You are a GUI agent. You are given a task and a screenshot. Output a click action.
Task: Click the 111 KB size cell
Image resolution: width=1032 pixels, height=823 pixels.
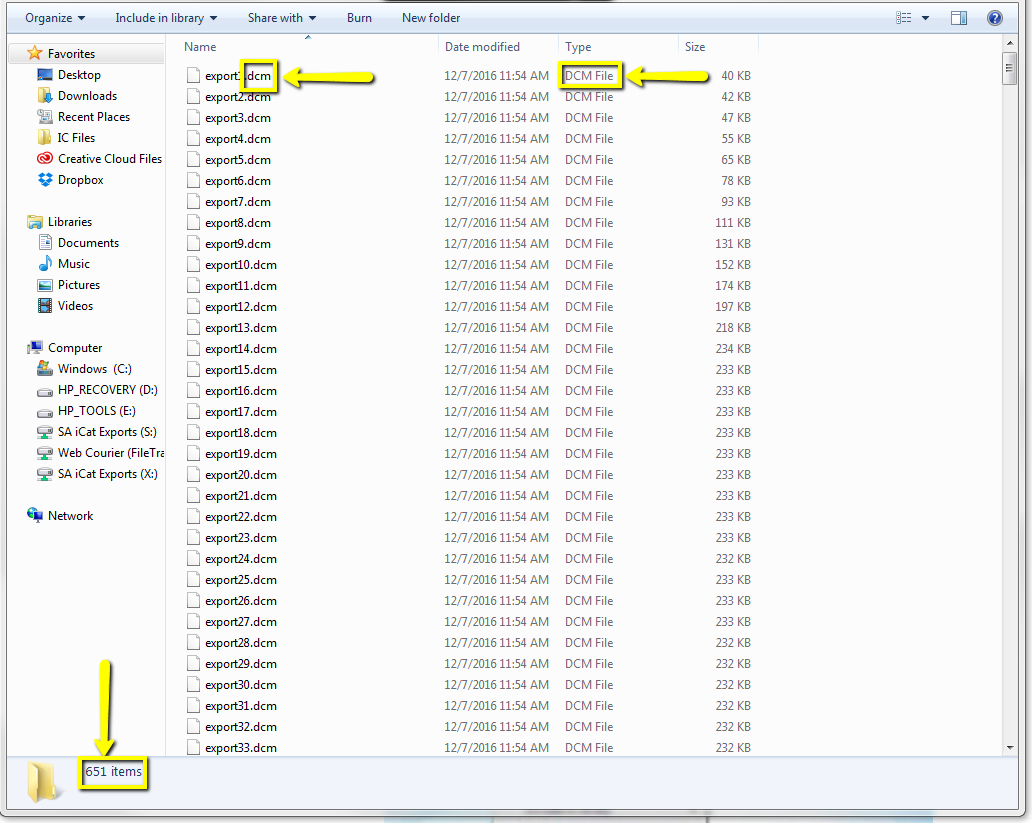pos(733,223)
